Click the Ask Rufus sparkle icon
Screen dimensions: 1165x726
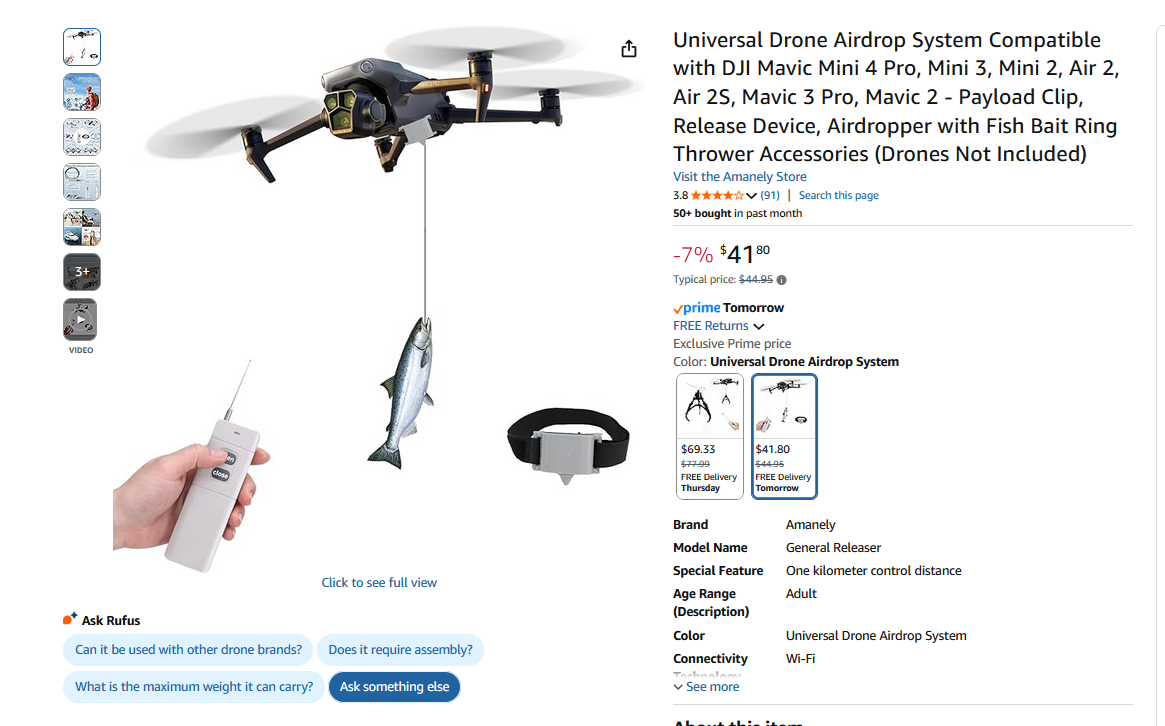tap(70, 618)
